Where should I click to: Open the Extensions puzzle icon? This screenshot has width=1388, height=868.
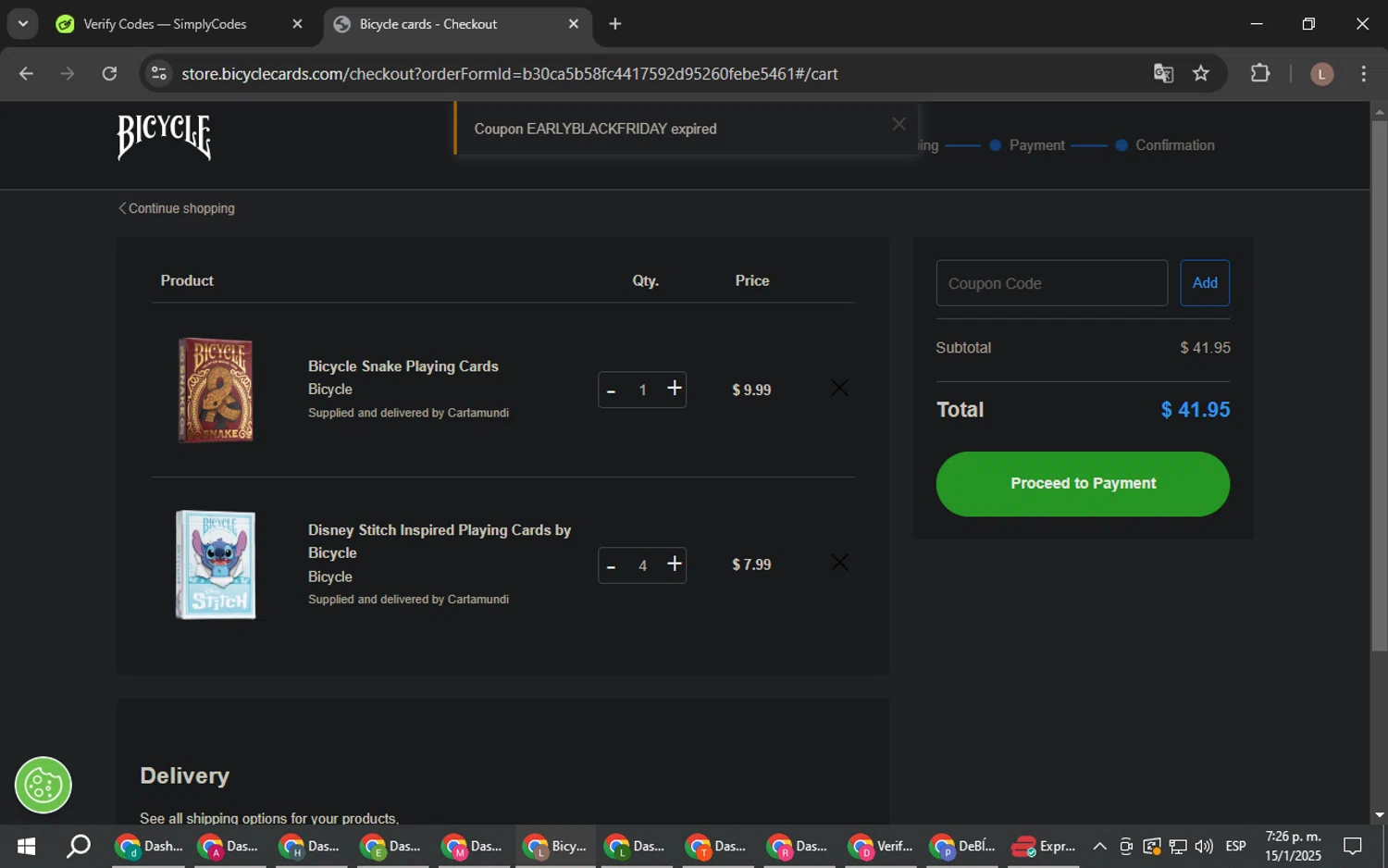tap(1260, 73)
